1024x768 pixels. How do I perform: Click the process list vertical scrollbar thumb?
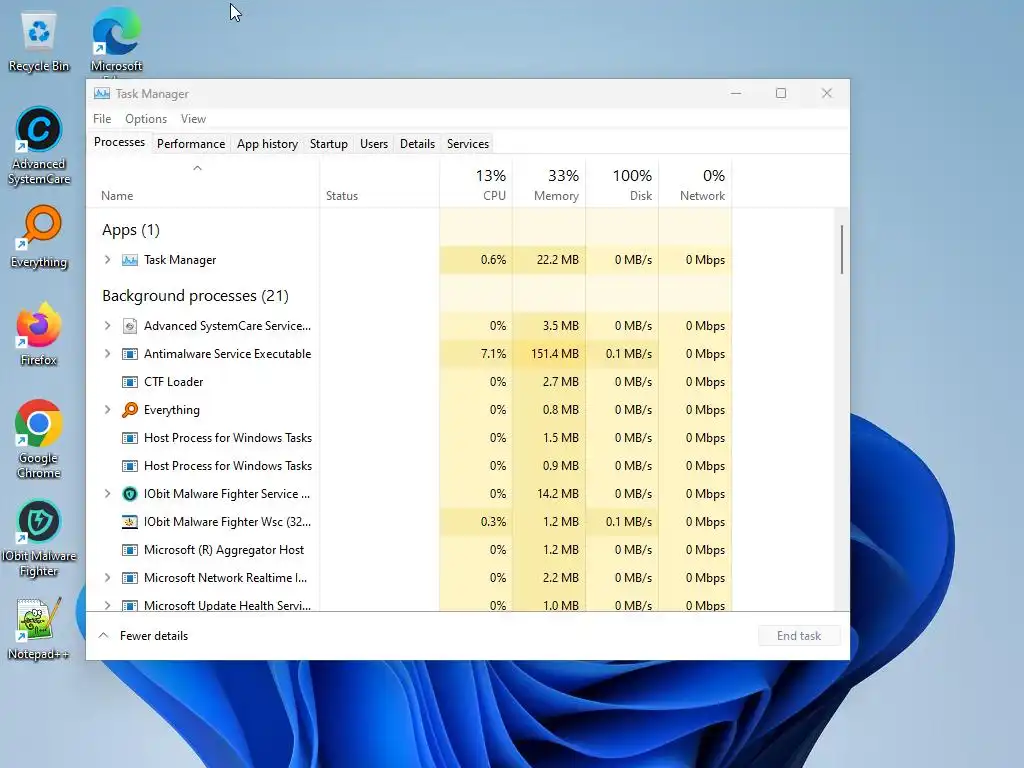tap(842, 249)
